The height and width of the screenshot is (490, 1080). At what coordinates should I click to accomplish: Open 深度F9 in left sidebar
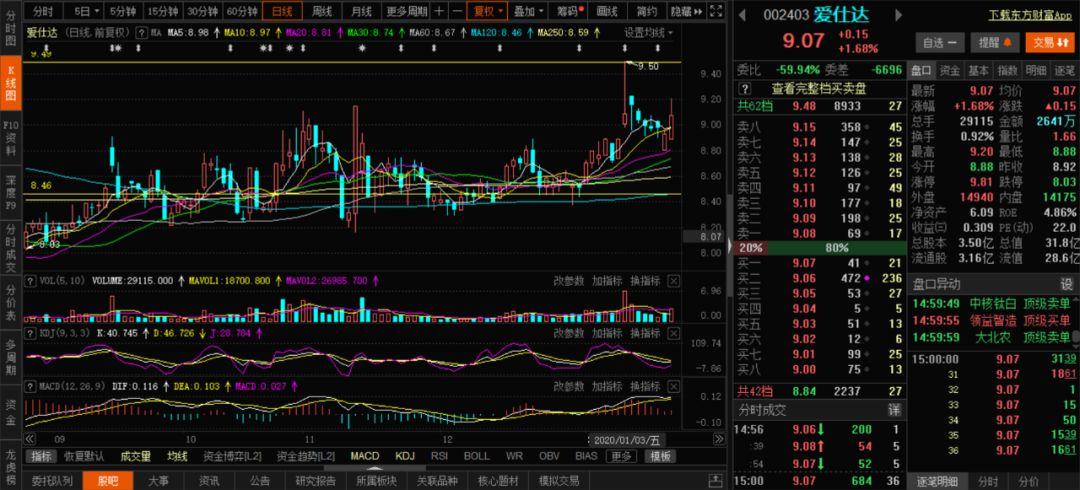tap(10, 193)
